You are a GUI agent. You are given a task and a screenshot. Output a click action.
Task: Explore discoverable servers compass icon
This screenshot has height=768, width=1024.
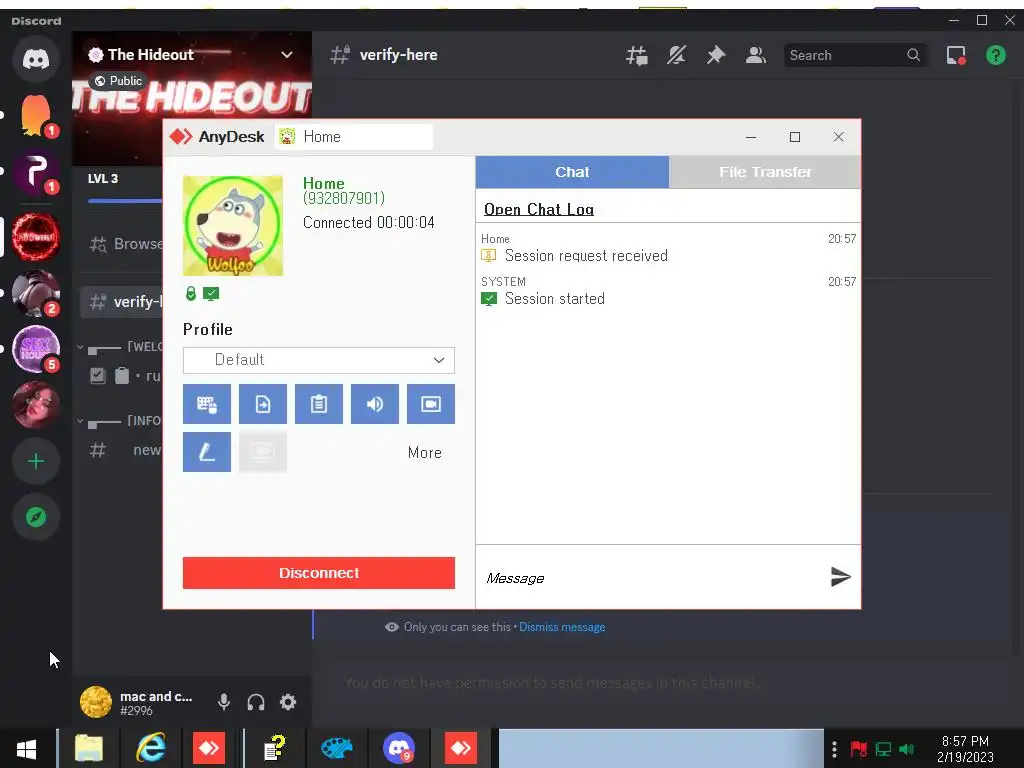[36, 517]
